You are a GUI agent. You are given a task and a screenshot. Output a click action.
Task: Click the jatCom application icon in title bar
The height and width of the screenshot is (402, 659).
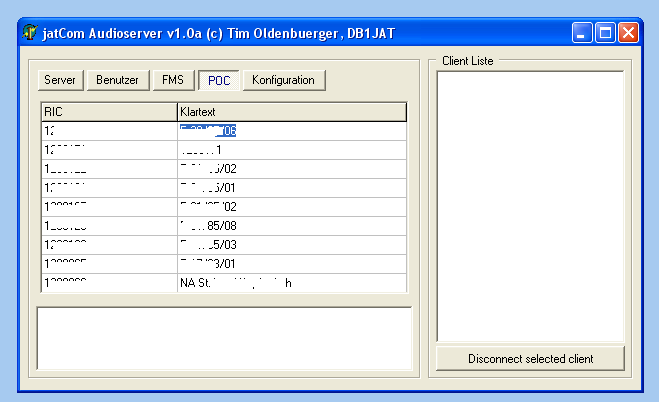(x=30, y=33)
